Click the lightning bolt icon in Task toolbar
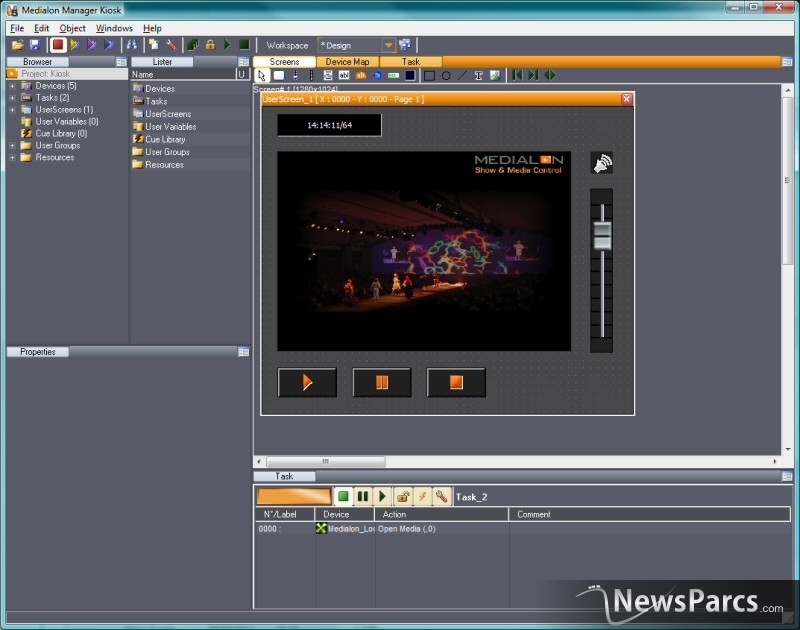The image size is (800, 630). 422,496
